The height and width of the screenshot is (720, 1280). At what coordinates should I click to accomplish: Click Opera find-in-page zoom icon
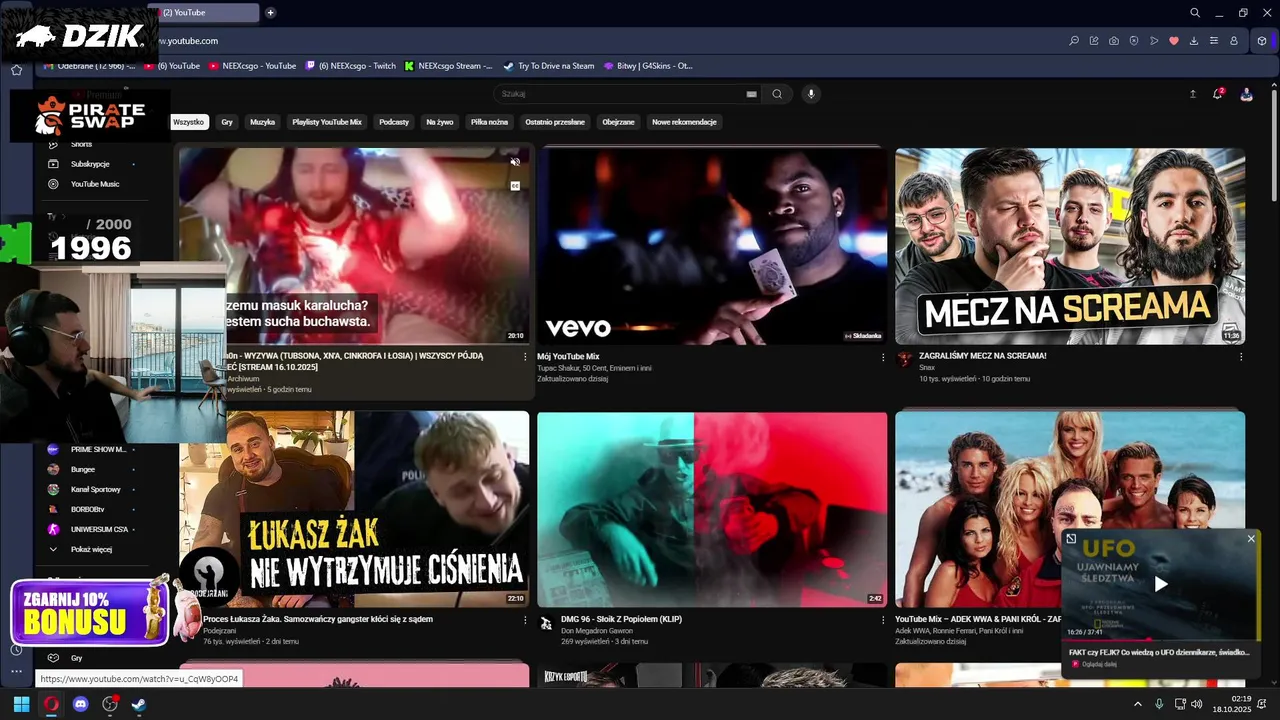(x=1074, y=41)
